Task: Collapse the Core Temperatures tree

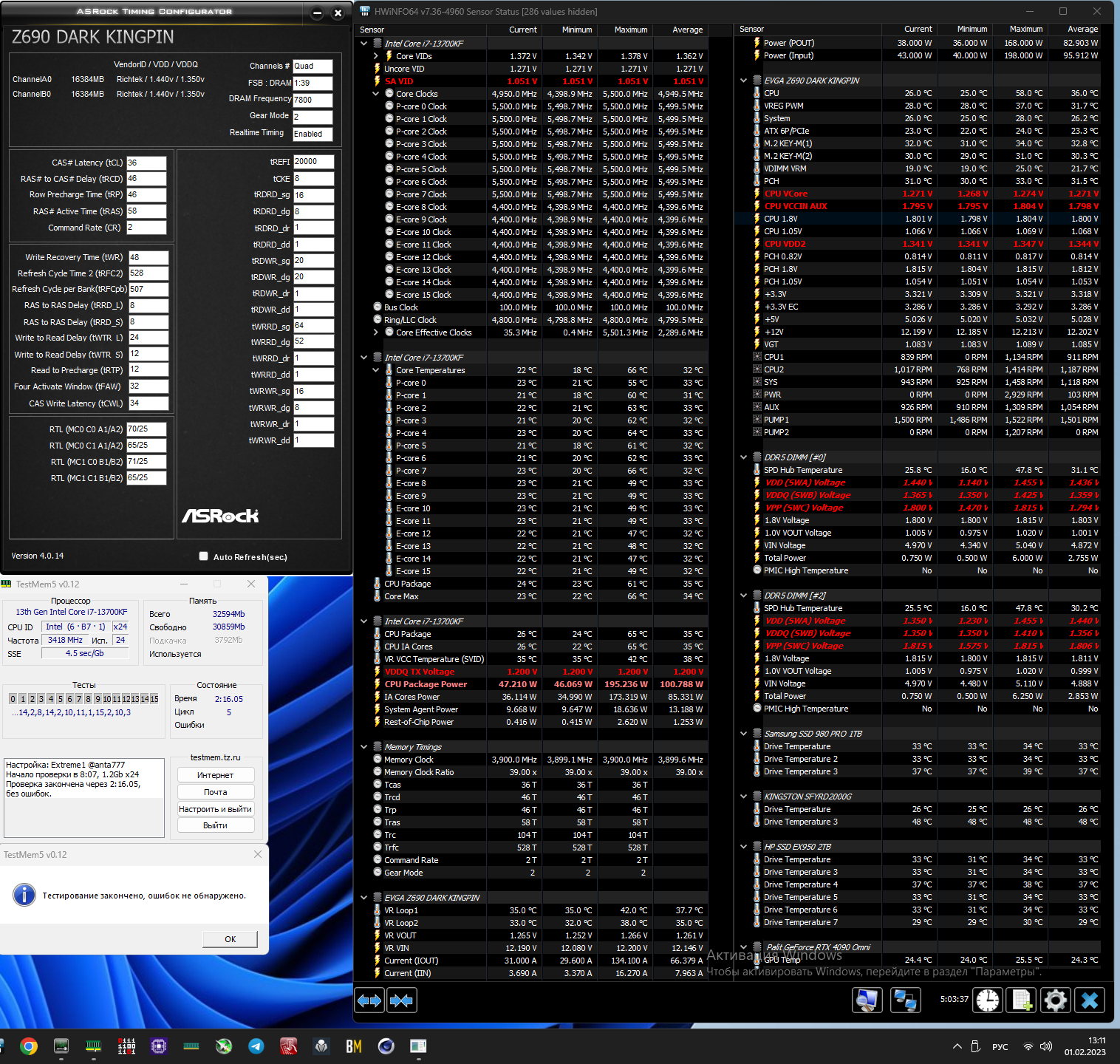Action: pyautogui.click(x=375, y=370)
